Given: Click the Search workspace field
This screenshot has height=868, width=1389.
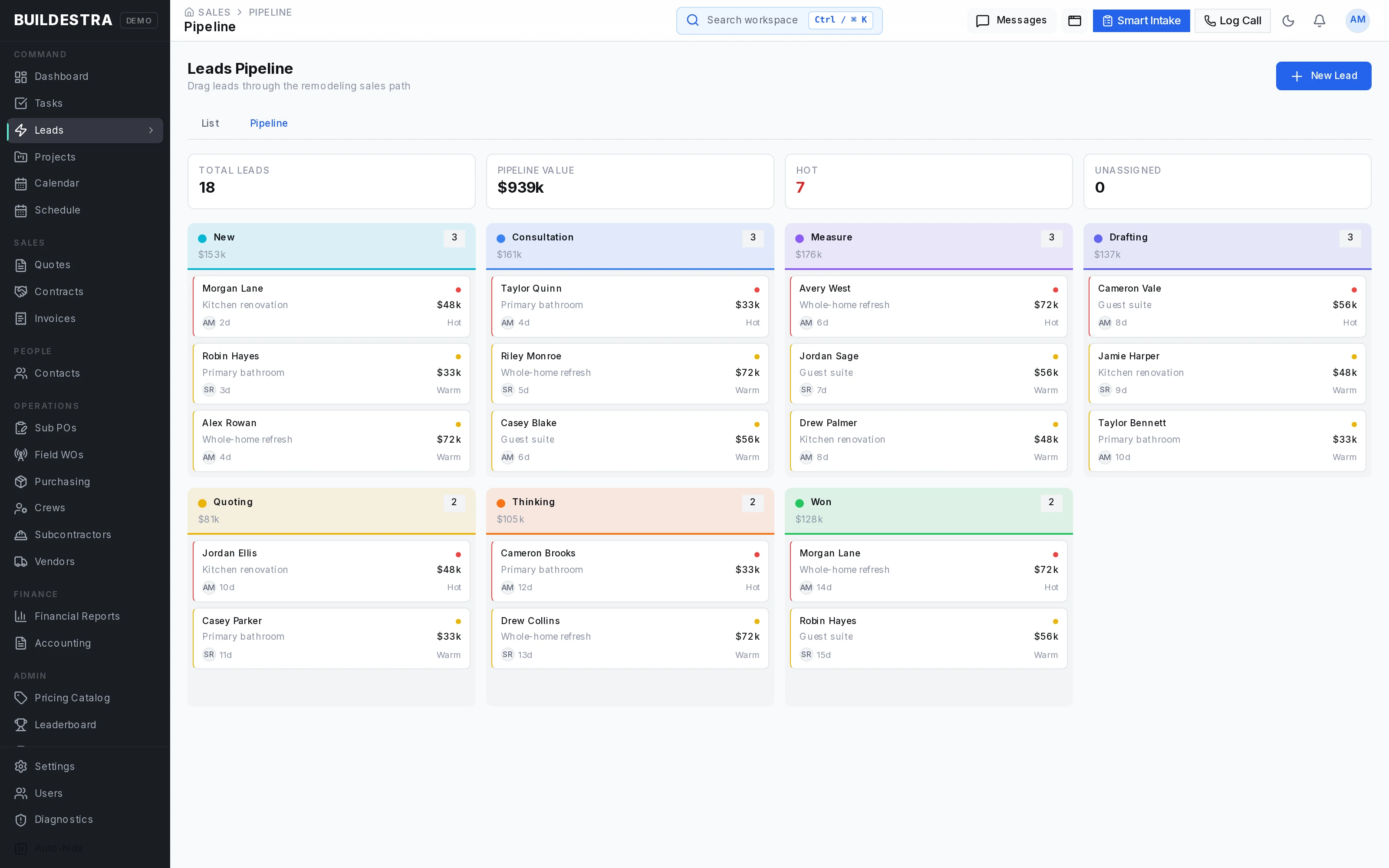Looking at the screenshot, I should click(779, 21).
